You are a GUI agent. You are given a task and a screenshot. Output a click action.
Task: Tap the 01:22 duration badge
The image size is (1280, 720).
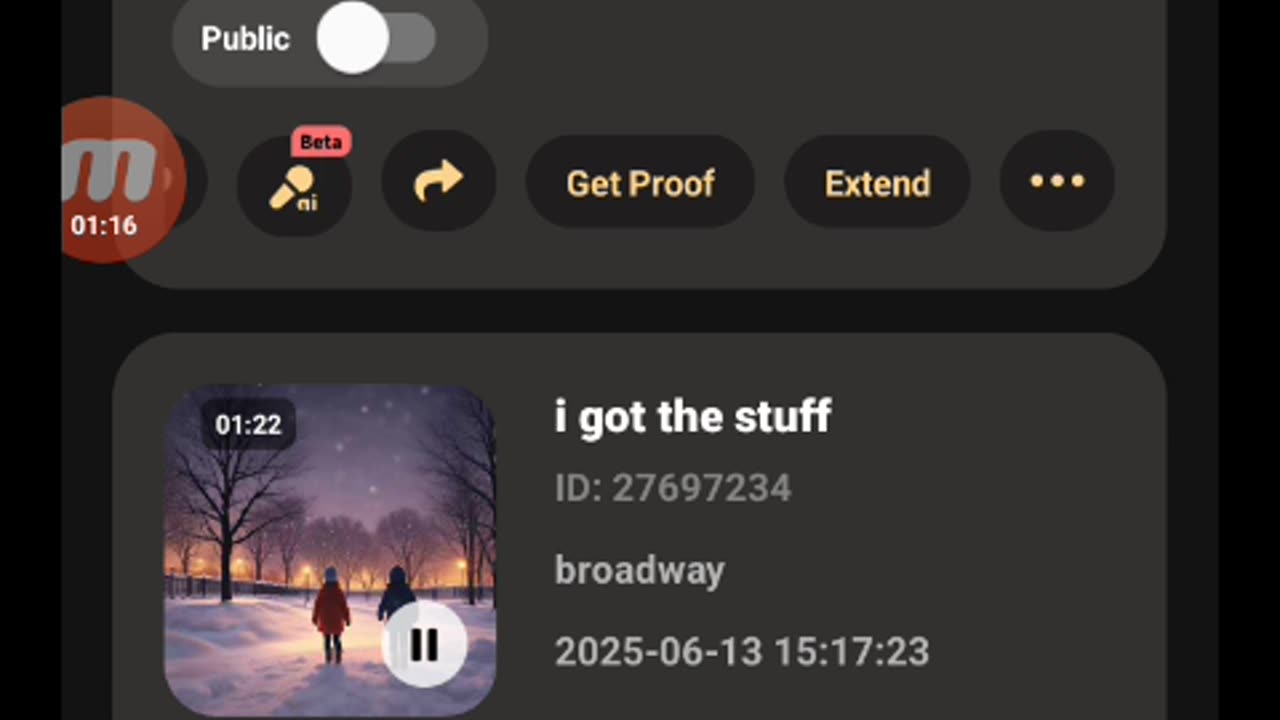click(248, 424)
